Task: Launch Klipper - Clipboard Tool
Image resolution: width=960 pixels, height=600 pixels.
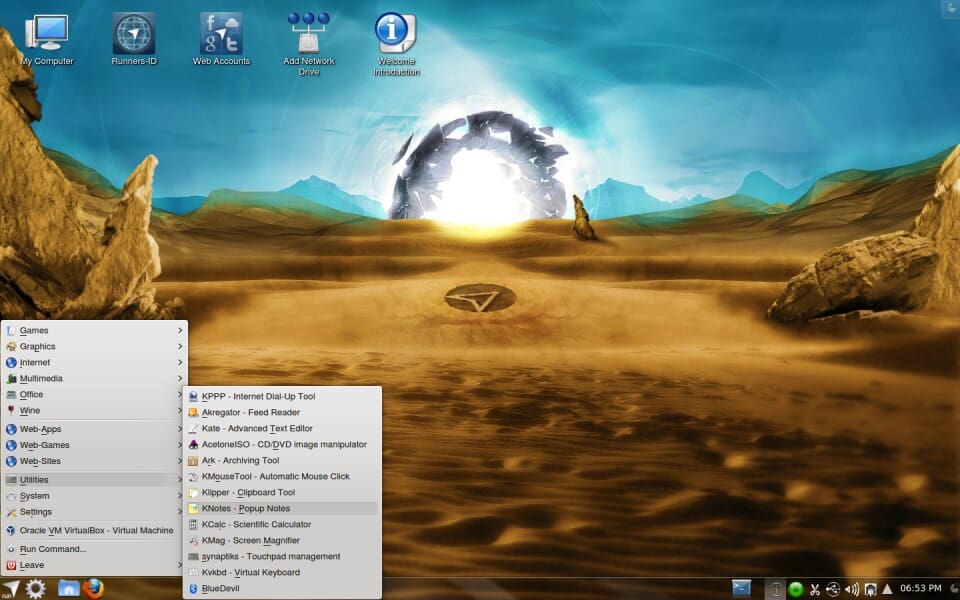Action: click(x=282, y=492)
